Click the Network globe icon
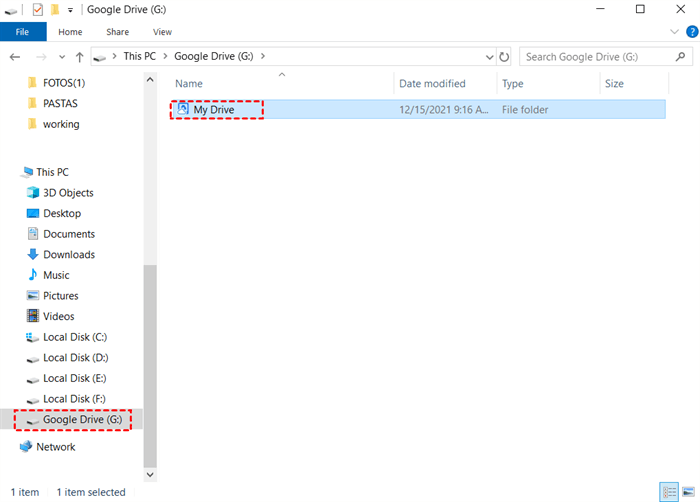This screenshot has width=700, height=502. (x=26, y=446)
